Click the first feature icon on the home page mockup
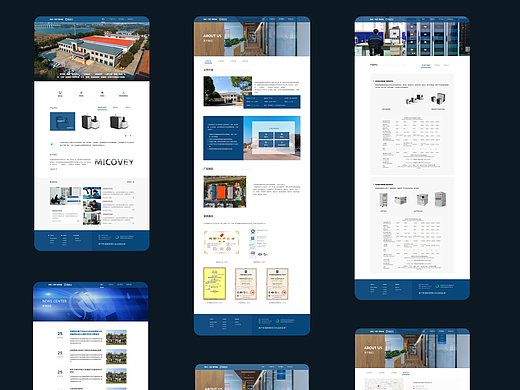This screenshot has width=520, height=390. (x=60, y=93)
